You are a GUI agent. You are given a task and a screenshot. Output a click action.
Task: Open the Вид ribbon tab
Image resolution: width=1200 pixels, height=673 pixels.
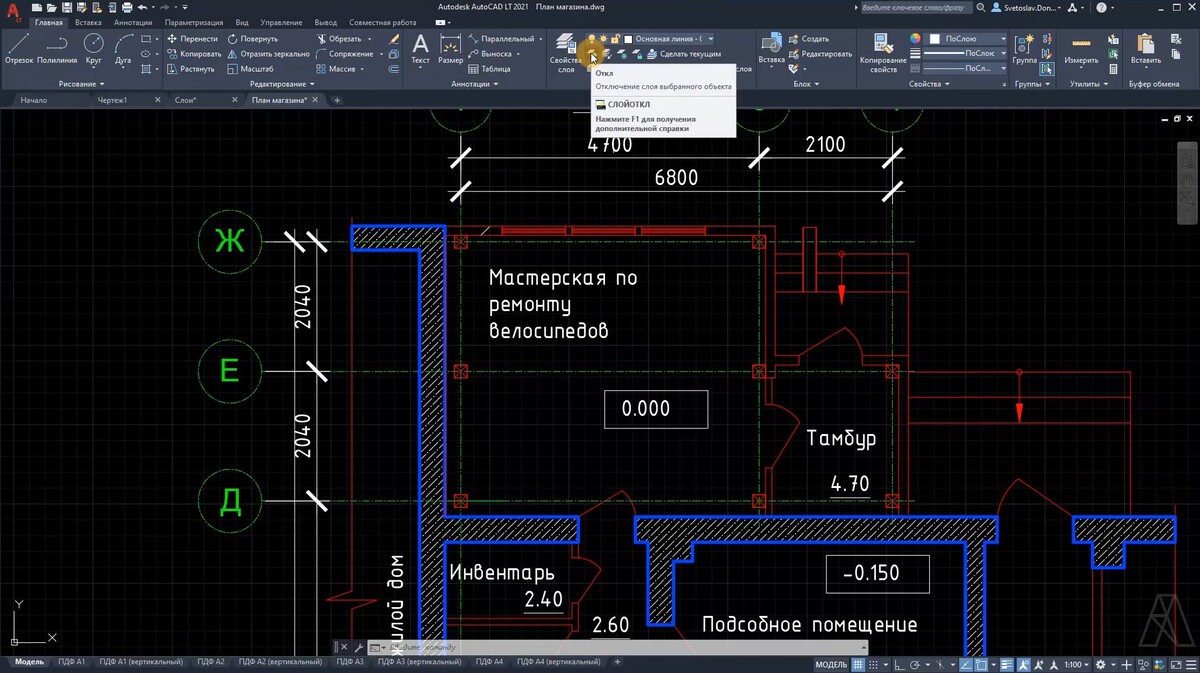click(x=242, y=22)
